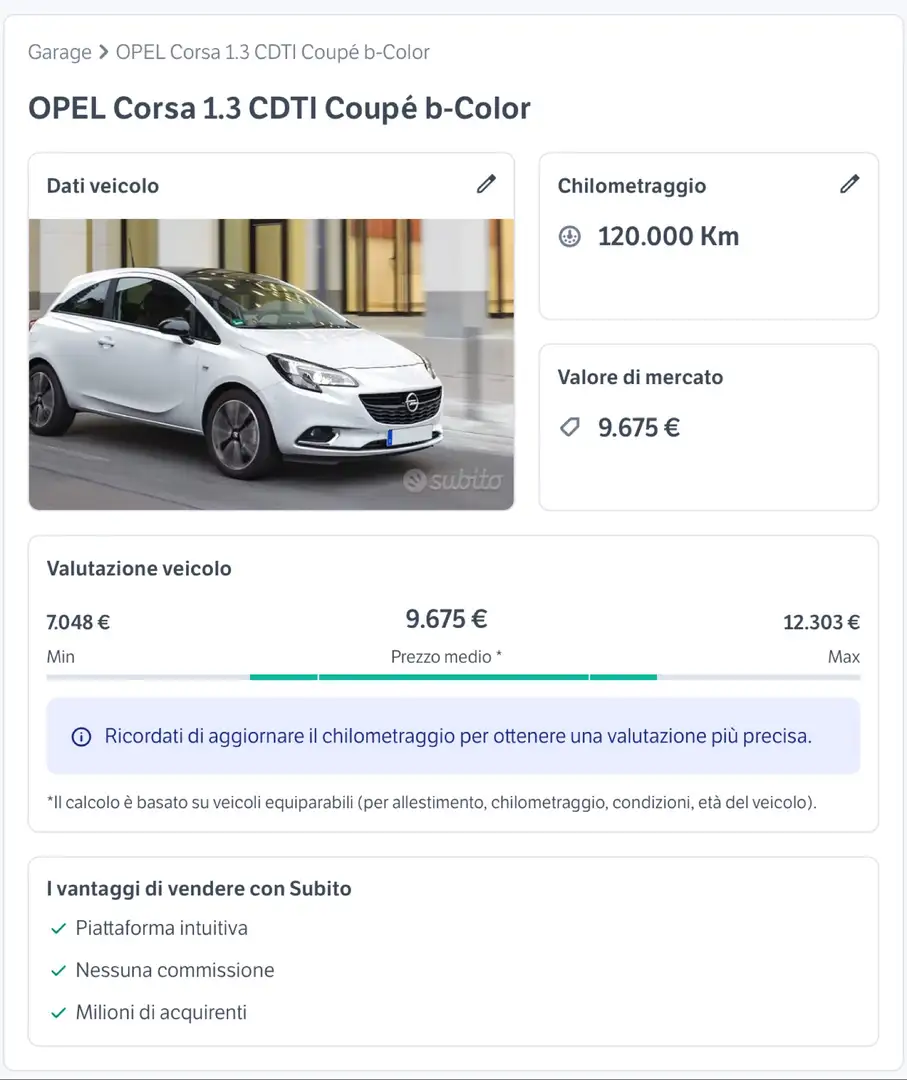Click the Valutazione veicolo section heading

138,568
